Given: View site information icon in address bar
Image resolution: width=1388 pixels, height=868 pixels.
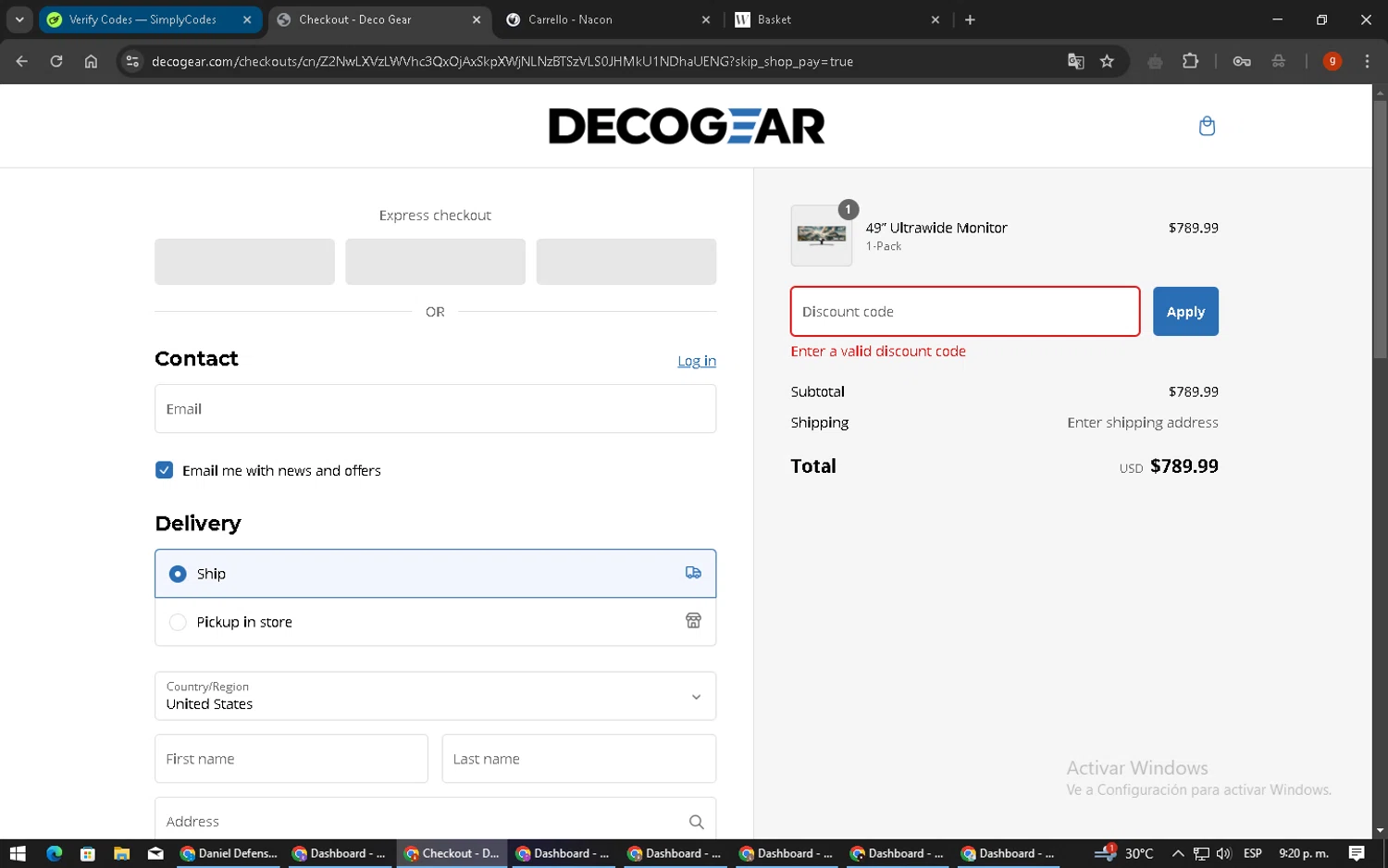Looking at the screenshot, I should click(x=132, y=61).
